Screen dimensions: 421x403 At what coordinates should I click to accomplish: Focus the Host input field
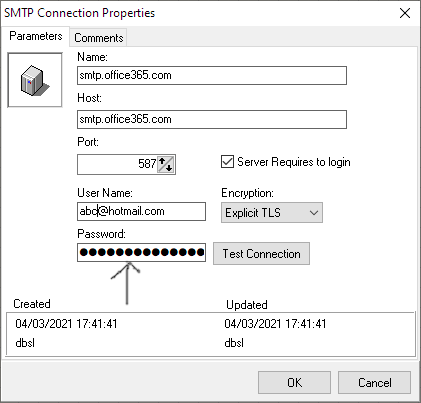click(x=212, y=119)
